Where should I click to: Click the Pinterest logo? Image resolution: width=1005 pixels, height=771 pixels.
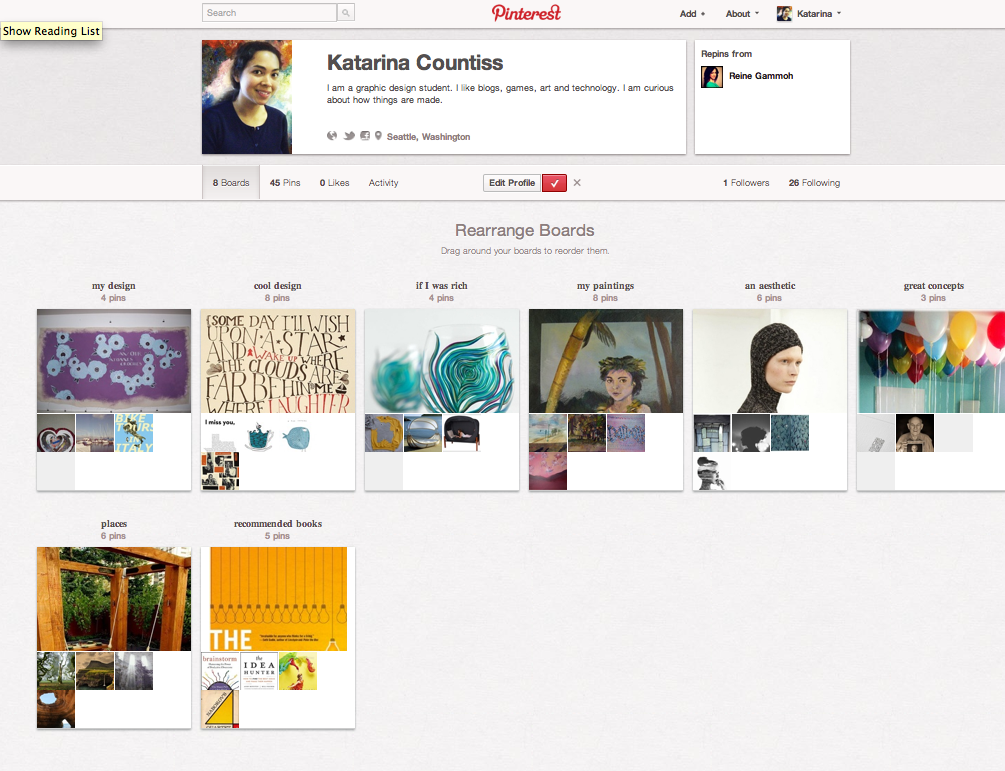pos(526,13)
